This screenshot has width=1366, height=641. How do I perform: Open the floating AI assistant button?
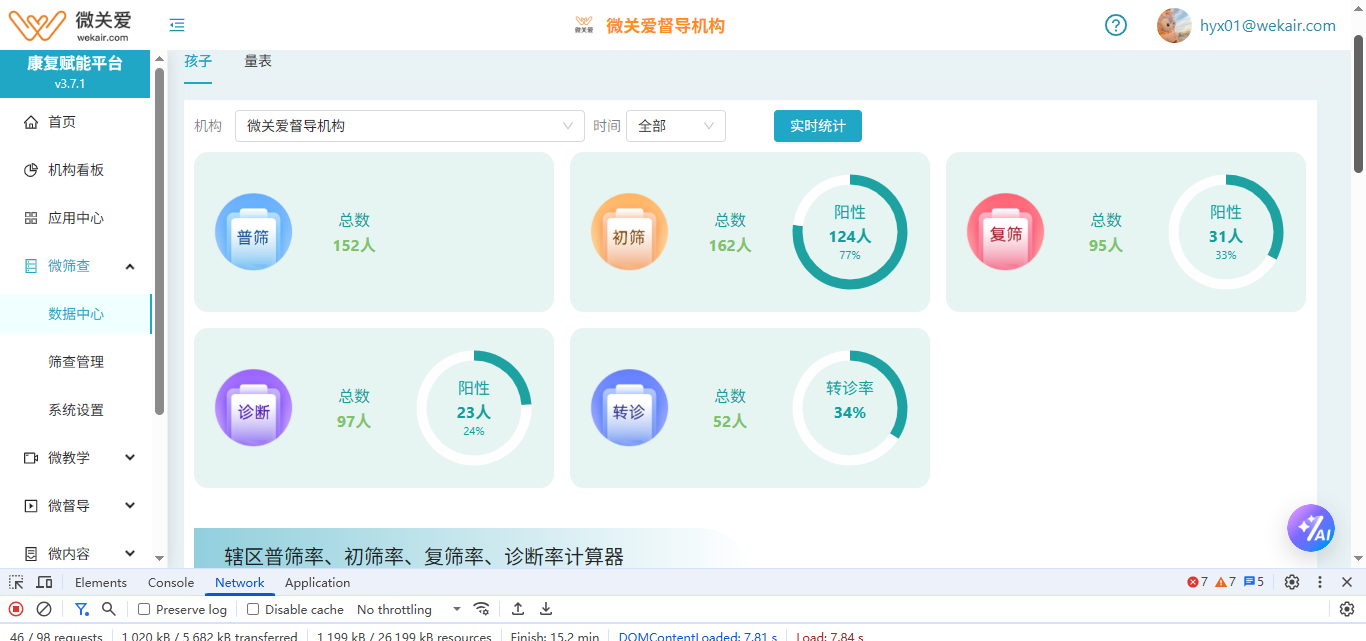click(x=1311, y=528)
